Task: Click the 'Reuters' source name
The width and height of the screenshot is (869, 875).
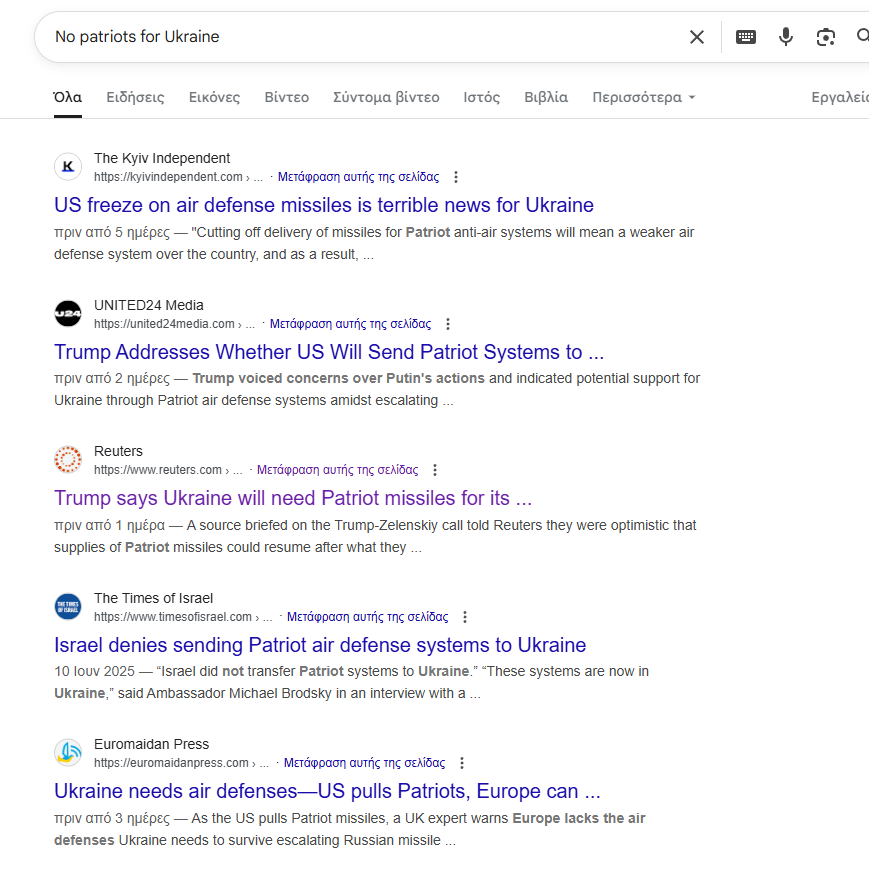Action: 118,451
